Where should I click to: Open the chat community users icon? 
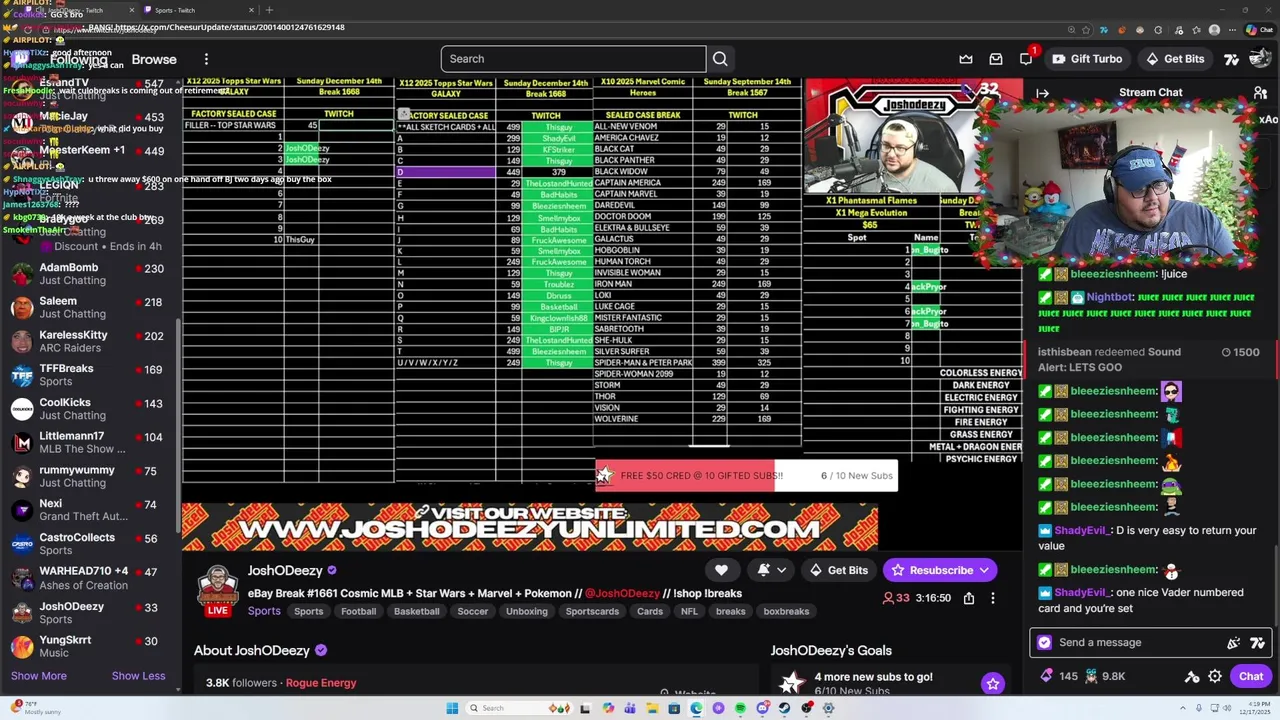1261,93
